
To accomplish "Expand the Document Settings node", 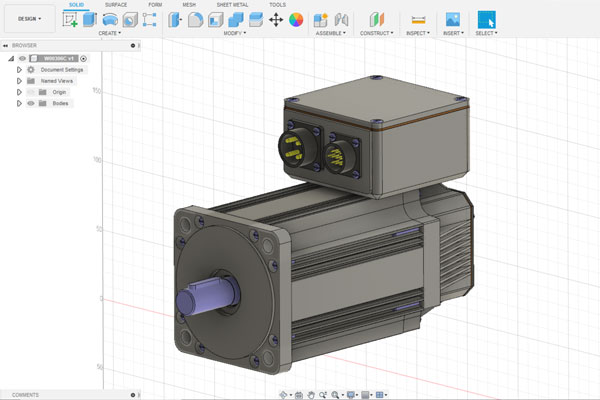I will 19,70.
